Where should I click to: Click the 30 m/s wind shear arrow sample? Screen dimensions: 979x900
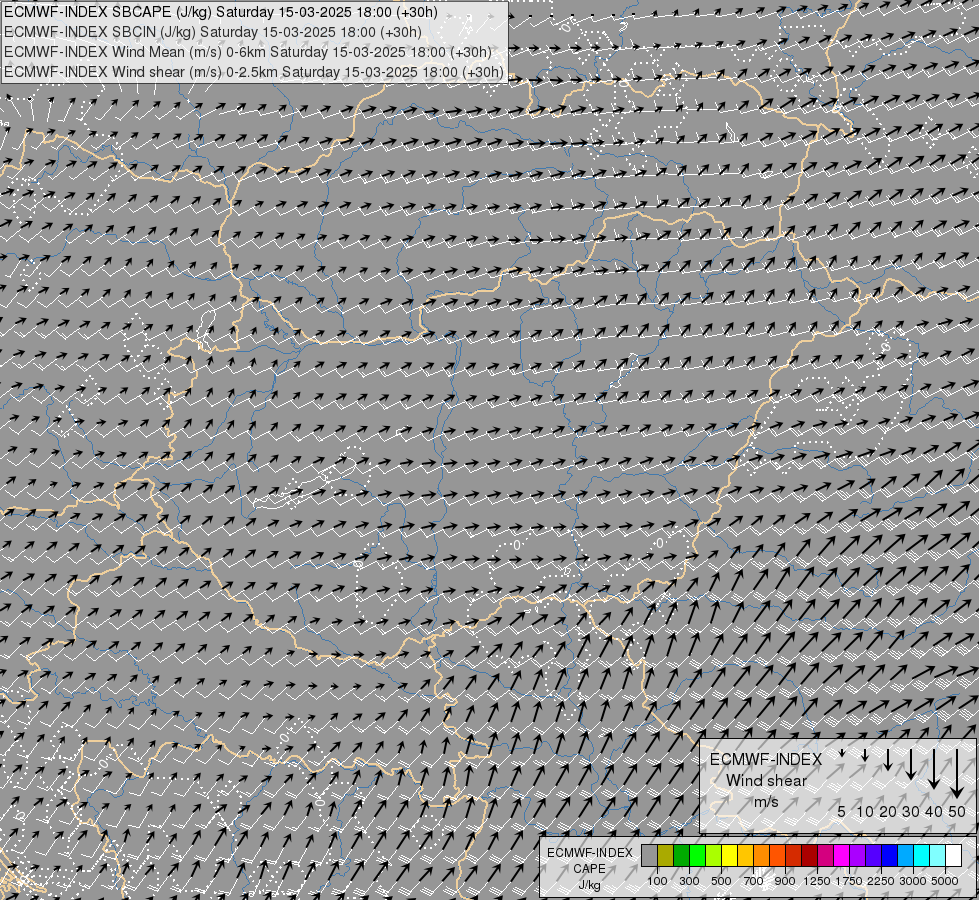click(x=910, y=764)
